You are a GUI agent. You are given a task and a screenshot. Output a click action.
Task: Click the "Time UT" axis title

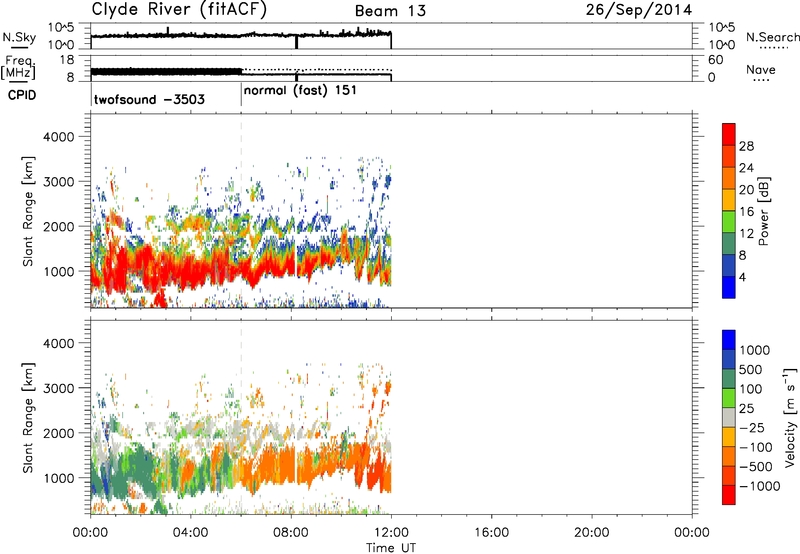point(391,548)
